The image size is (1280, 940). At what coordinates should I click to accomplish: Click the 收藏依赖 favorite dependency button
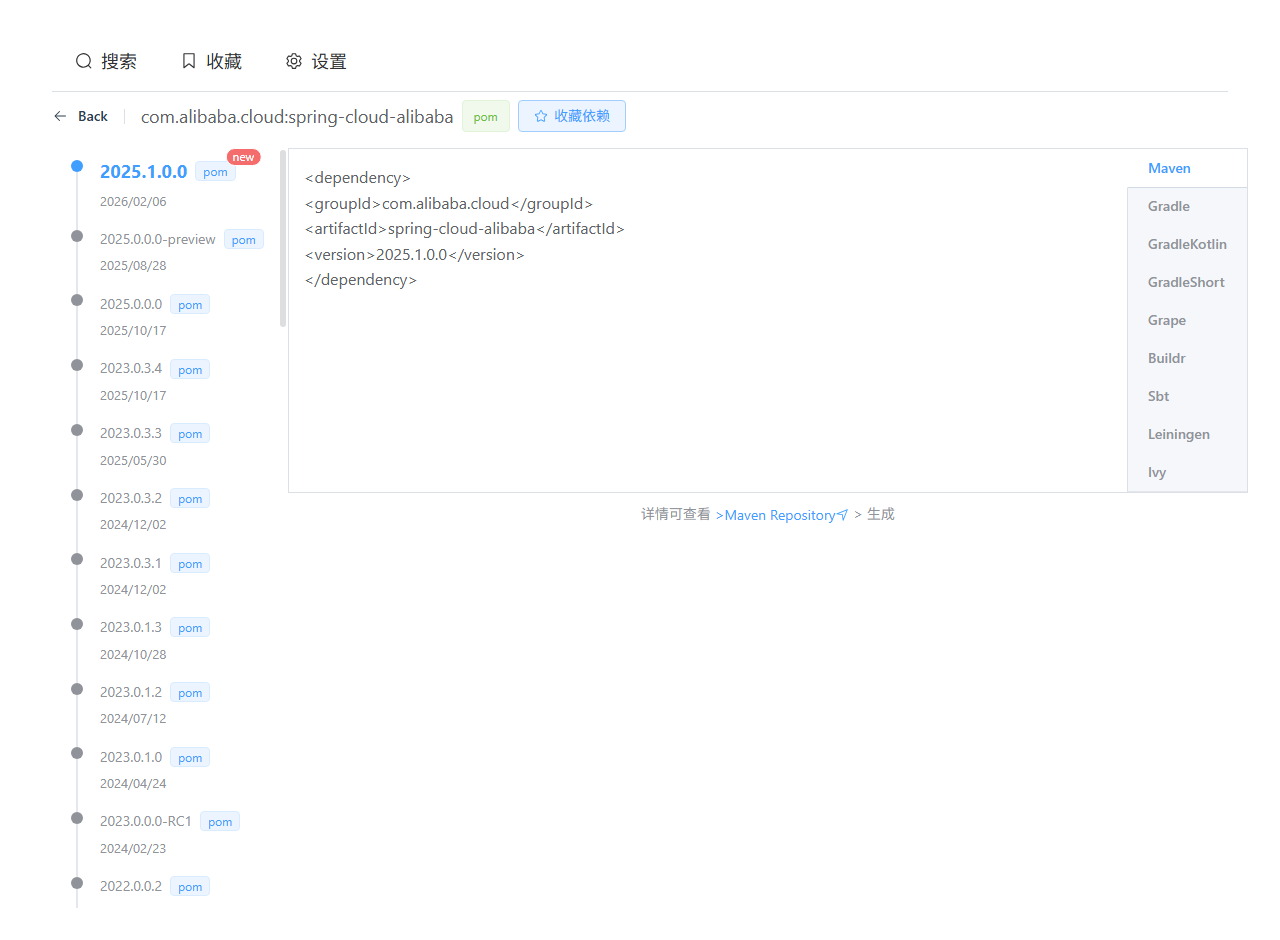(572, 116)
